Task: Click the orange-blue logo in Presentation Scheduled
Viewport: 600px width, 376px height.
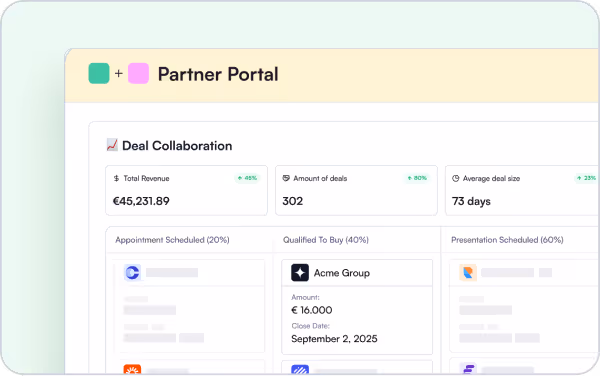Action: pyautogui.click(x=468, y=272)
